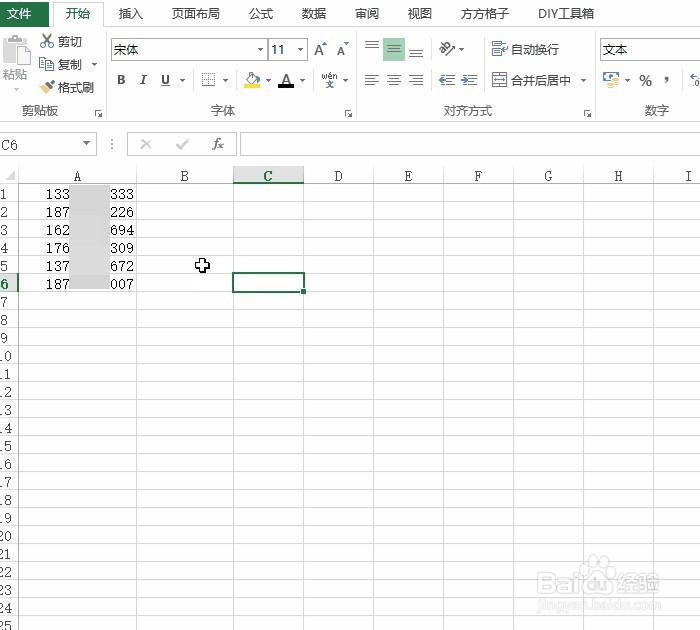Viewport: 700px width, 630px height.
Task: Open alignment settings dialog launcher
Action: click(x=588, y=113)
